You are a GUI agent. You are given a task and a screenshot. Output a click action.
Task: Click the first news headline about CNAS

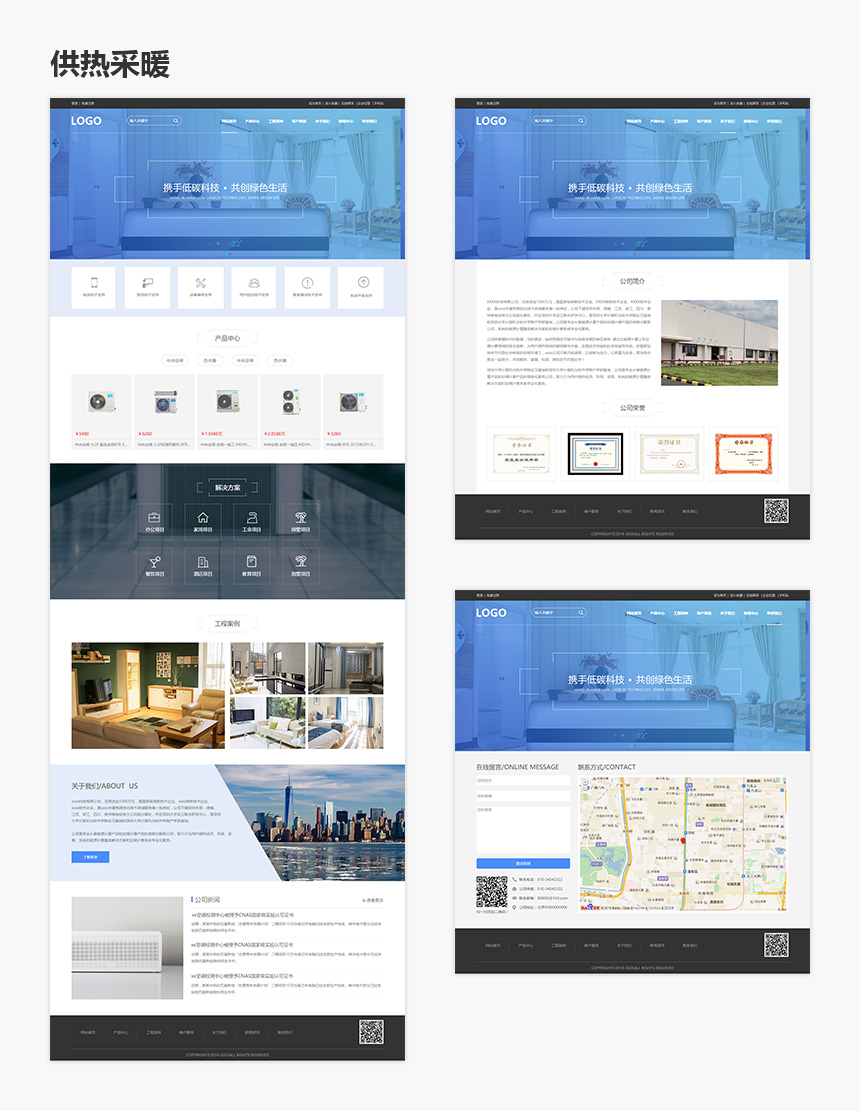pos(242,915)
